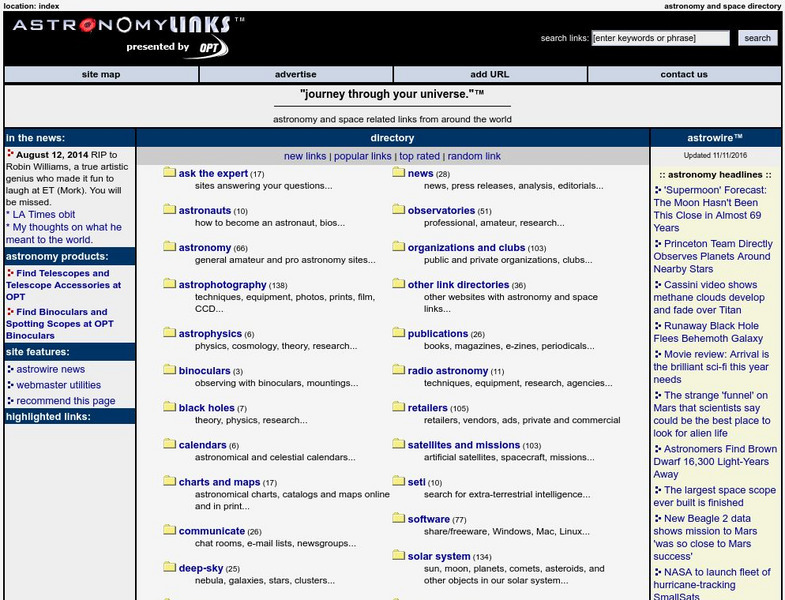Open the astrowire news link

tap(51, 369)
